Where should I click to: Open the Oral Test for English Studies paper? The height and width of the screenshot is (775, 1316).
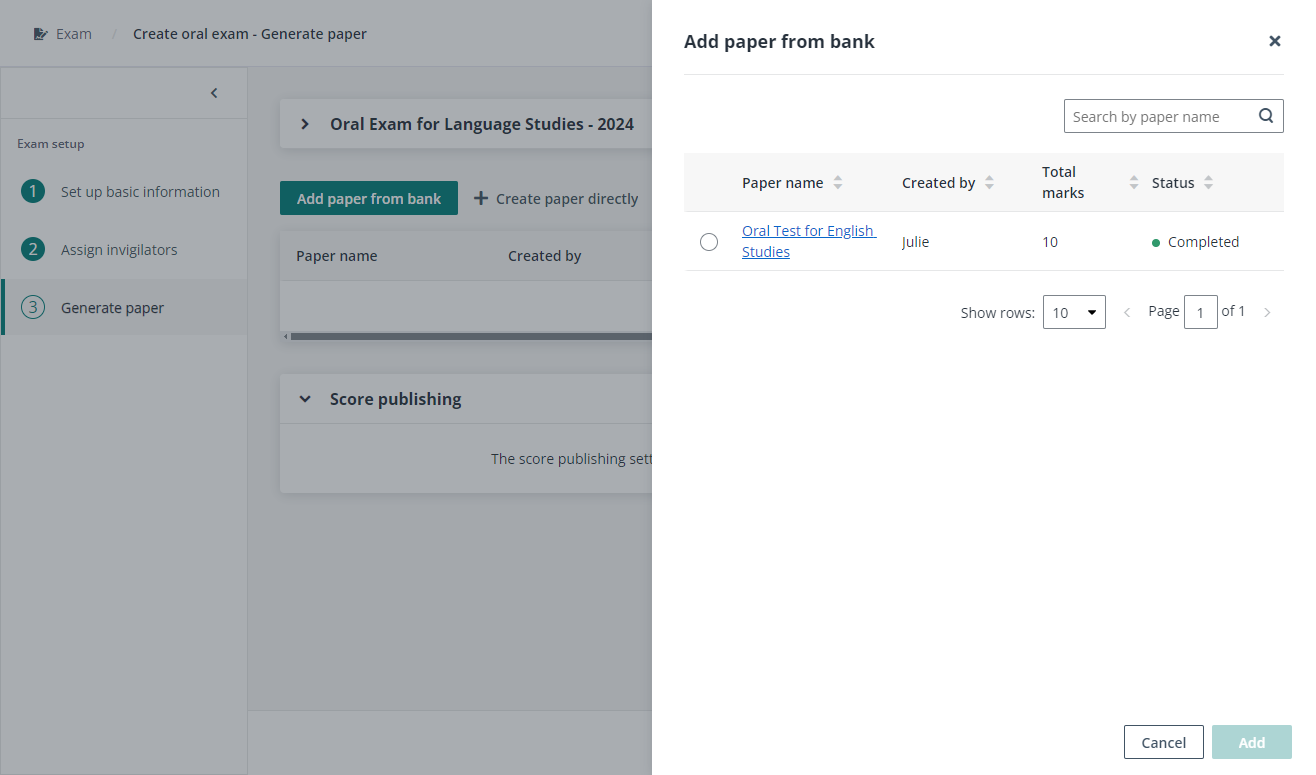point(808,240)
